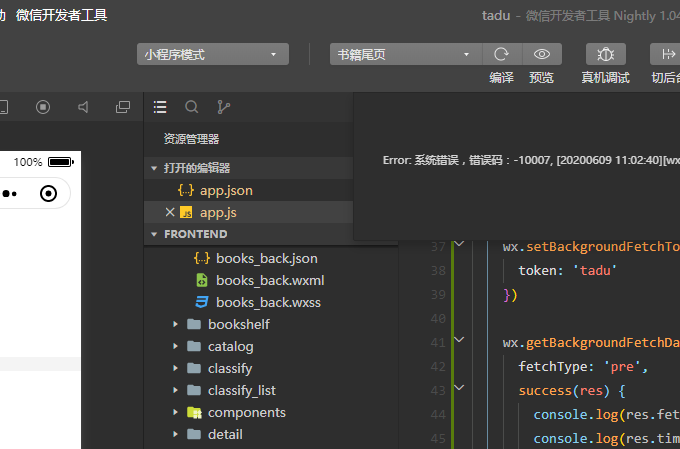Viewport: 680px width, 449px height.
Task: Click the 编译 label
Action: 501,78
